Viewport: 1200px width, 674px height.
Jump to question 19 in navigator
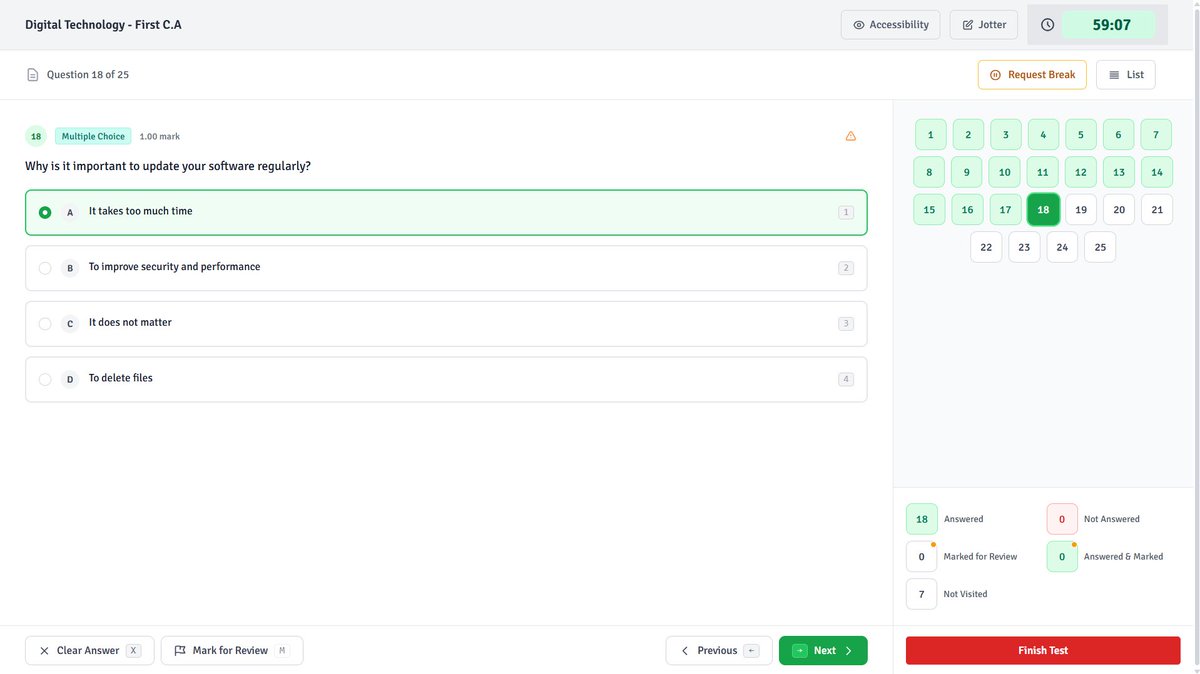click(x=1081, y=210)
